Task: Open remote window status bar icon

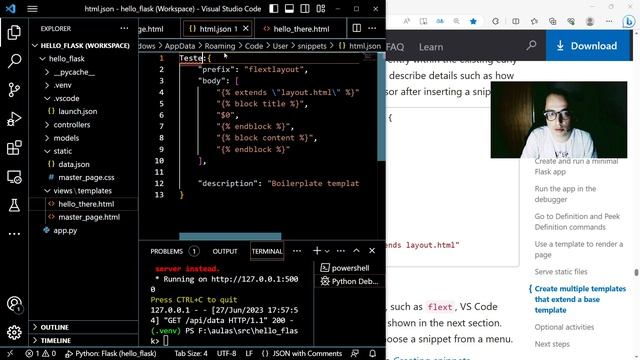Action: pyautogui.click(x=10, y=353)
